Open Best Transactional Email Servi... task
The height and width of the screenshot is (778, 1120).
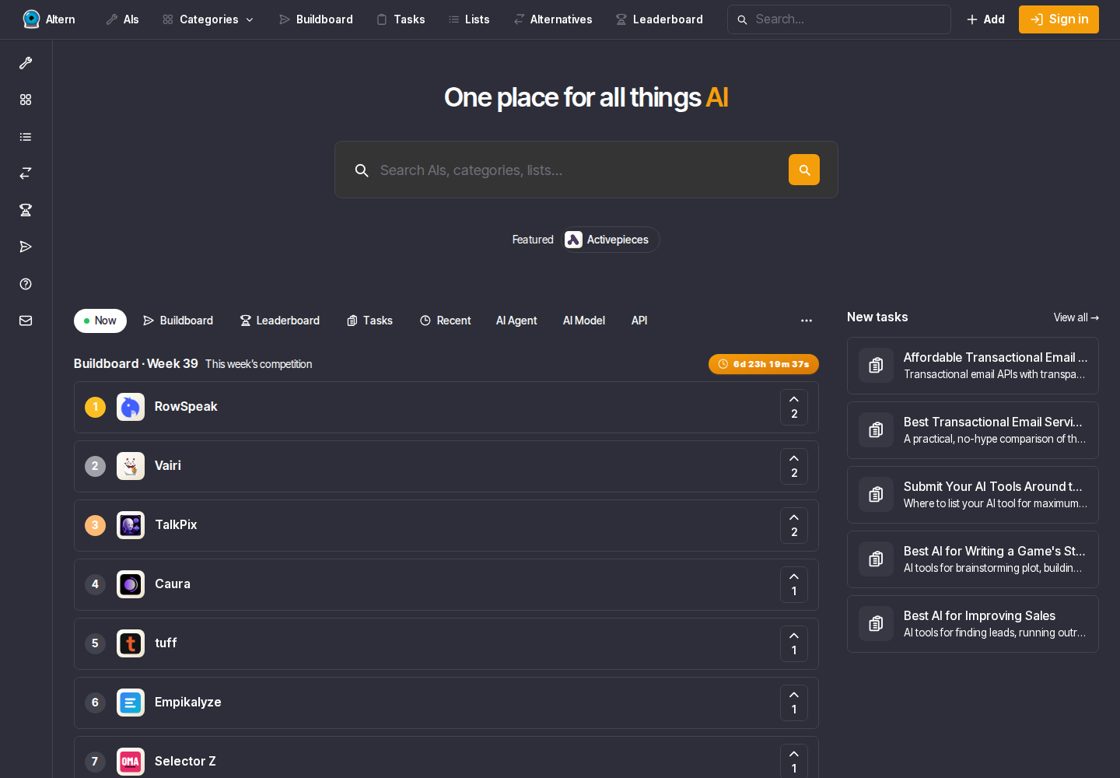coord(973,430)
